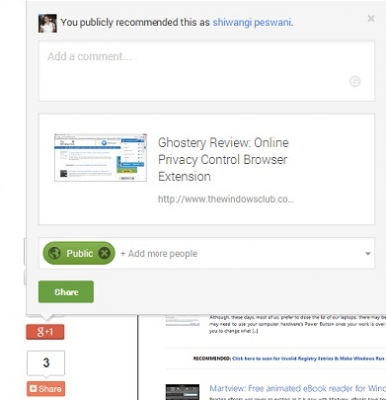Image resolution: width=386 pixels, height=400 pixels.
Task: Click Add more people field
Action: [159, 254]
